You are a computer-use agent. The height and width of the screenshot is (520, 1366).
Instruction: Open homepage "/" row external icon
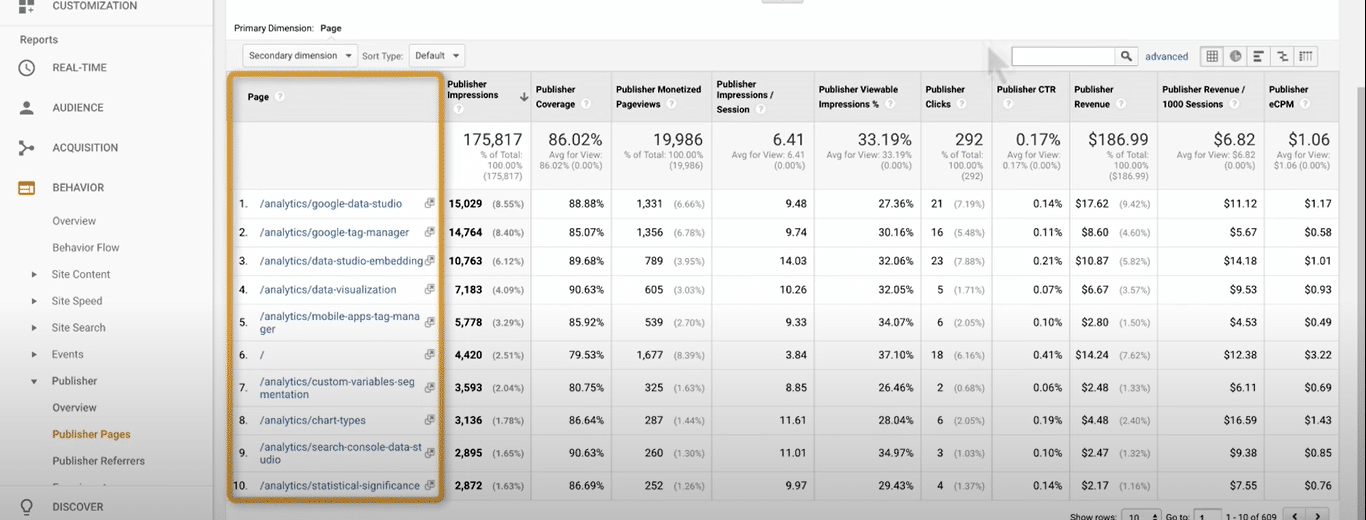(430, 354)
